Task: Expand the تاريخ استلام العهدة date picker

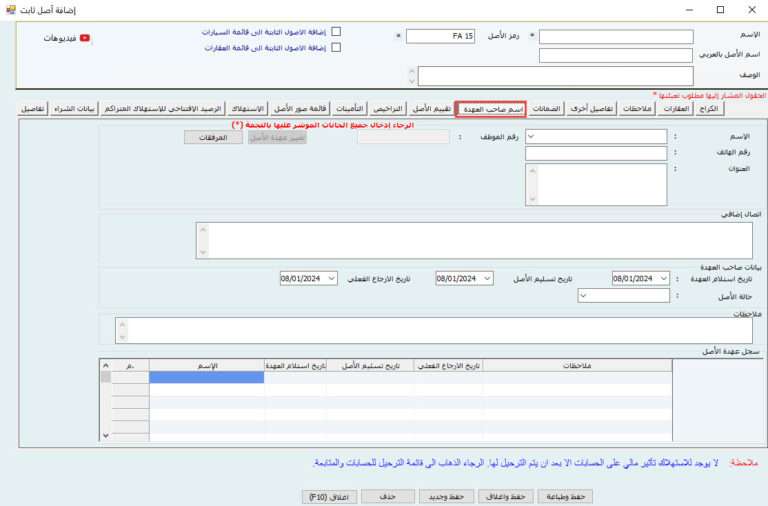Action: tap(661, 278)
